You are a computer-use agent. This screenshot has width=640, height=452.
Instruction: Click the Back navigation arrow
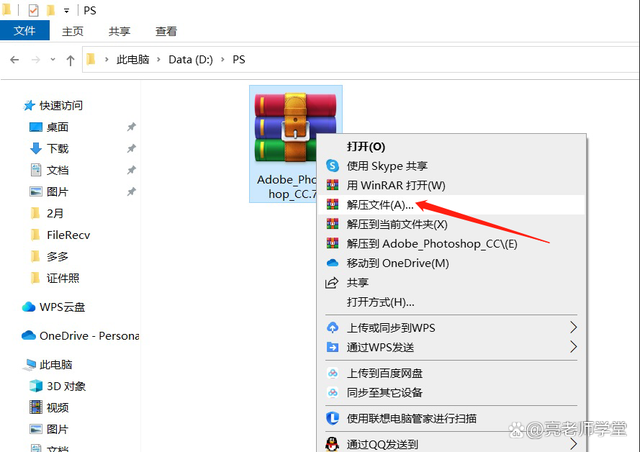click(15, 60)
